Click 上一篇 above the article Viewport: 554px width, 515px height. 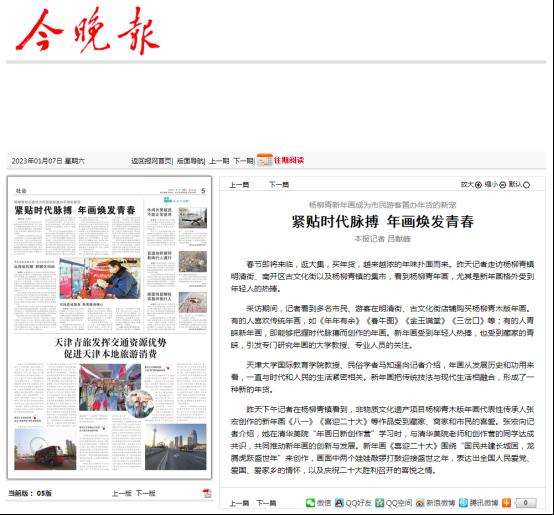point(239,185)
